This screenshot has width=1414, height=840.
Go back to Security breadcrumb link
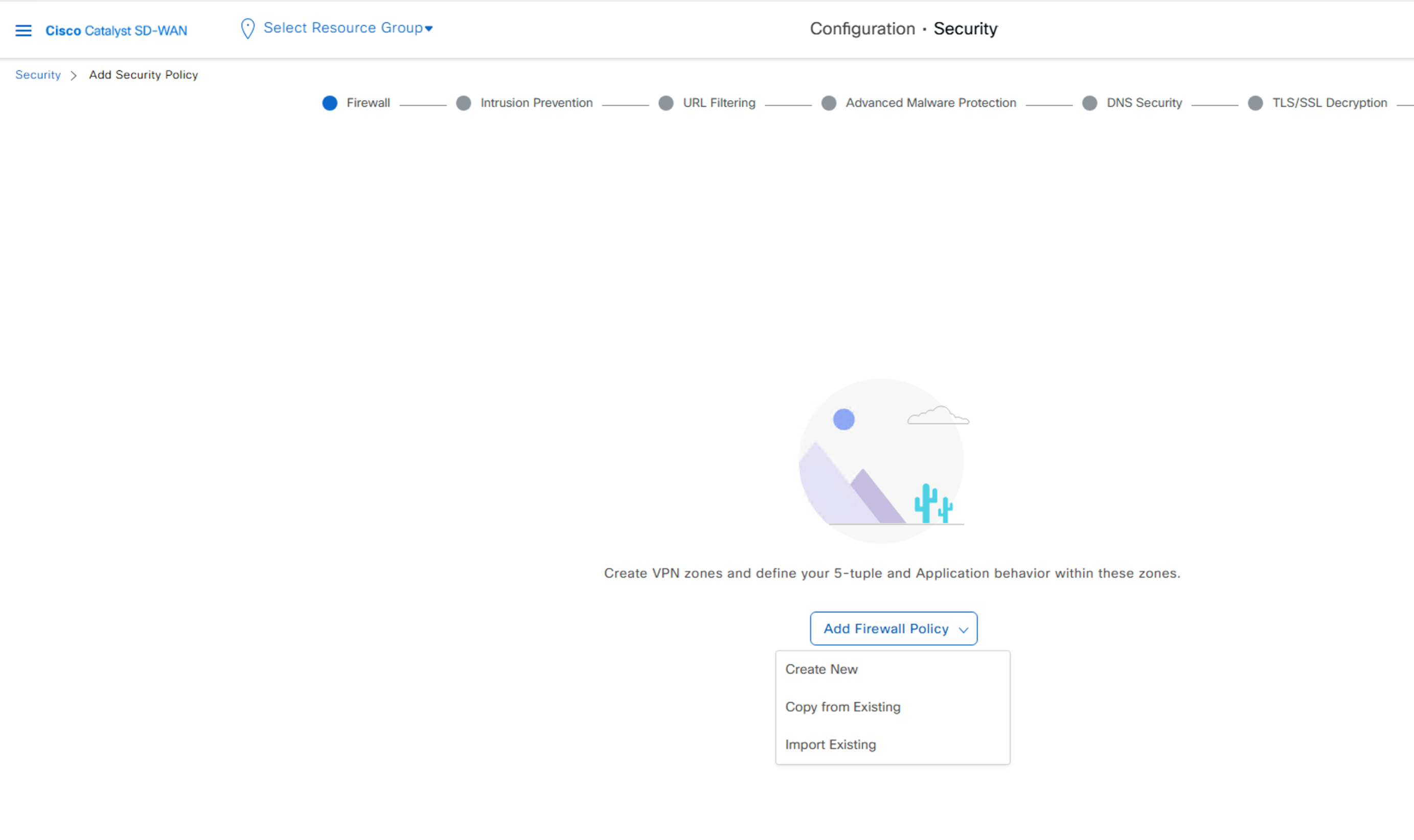click(x=38, y=75)
